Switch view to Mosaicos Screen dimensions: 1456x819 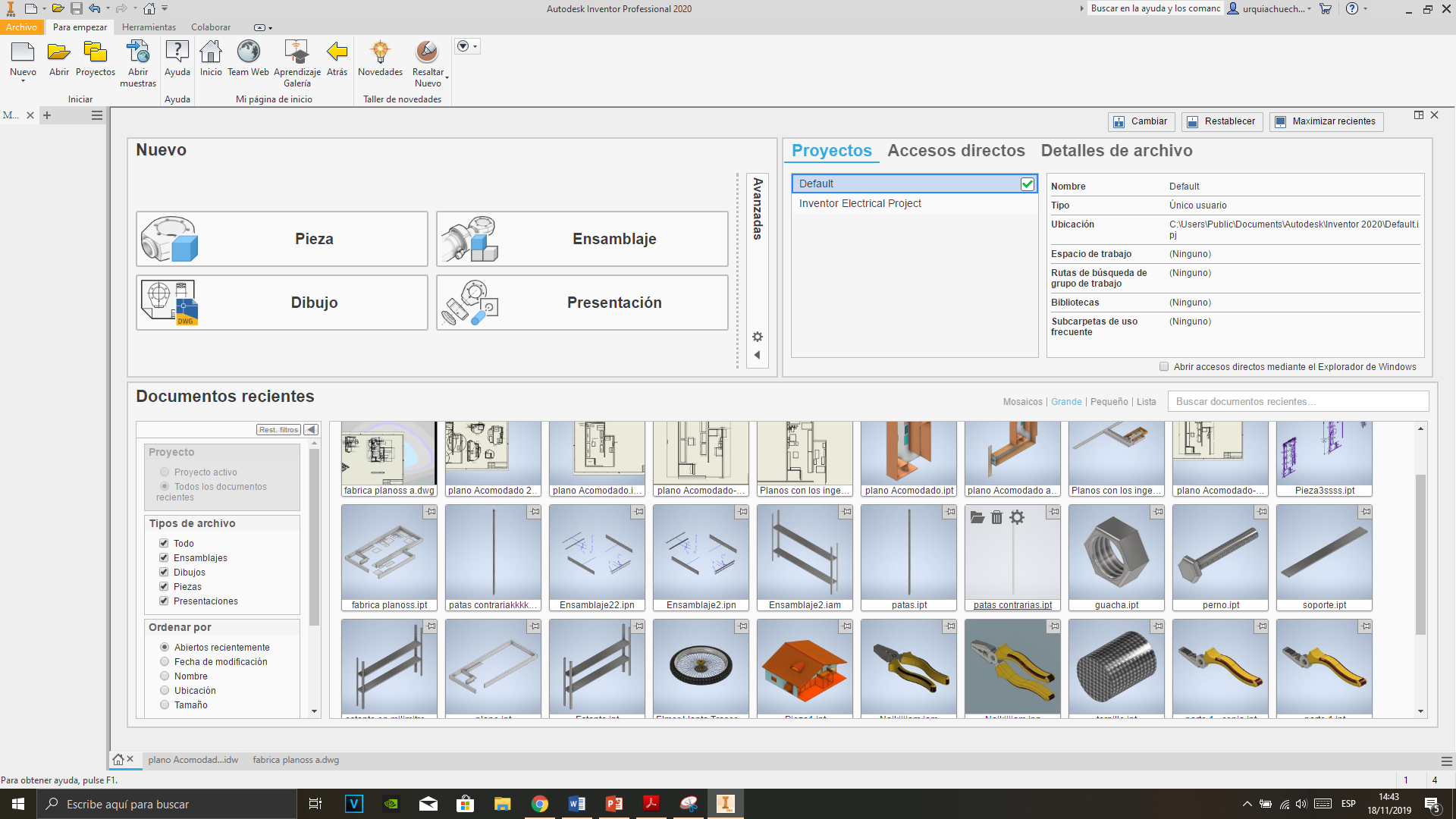tap(1022, 402)
